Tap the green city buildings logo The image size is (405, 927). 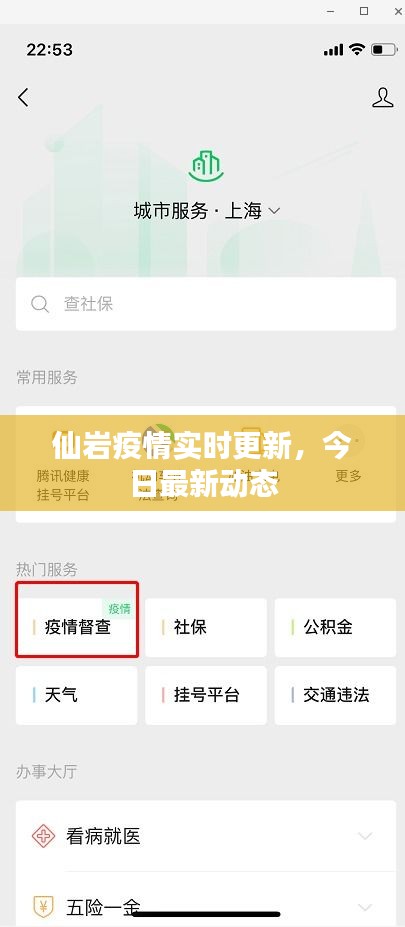206,166
